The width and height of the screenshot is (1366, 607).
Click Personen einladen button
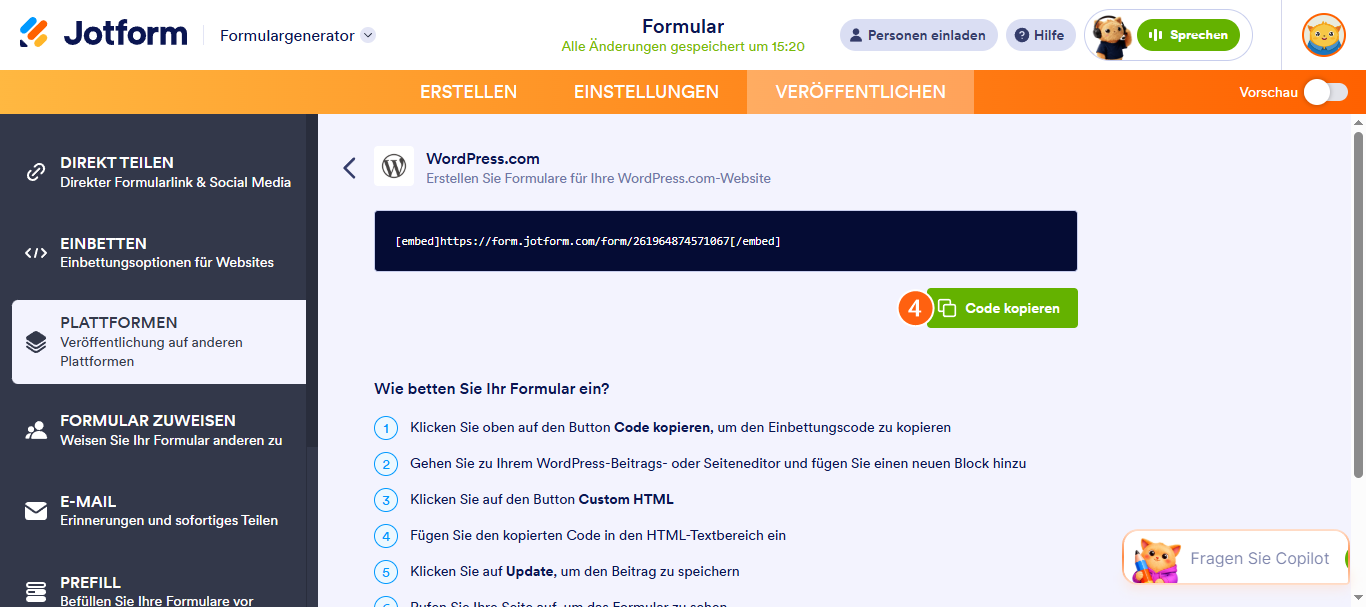point(918,35)
